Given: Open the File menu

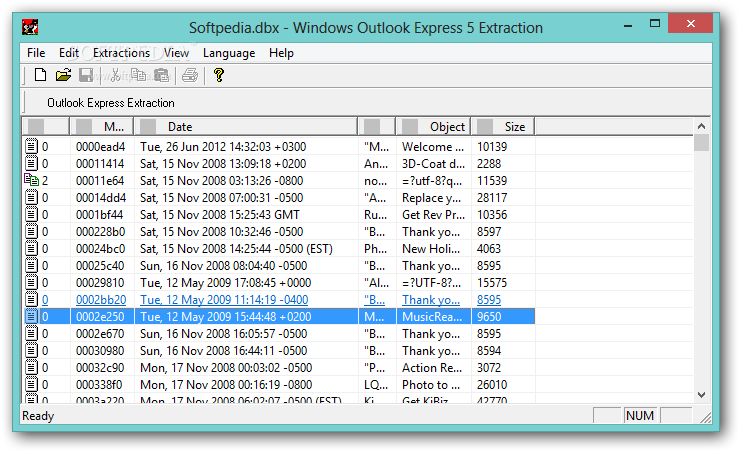Looking at the screenshot, I should [36, 53].
